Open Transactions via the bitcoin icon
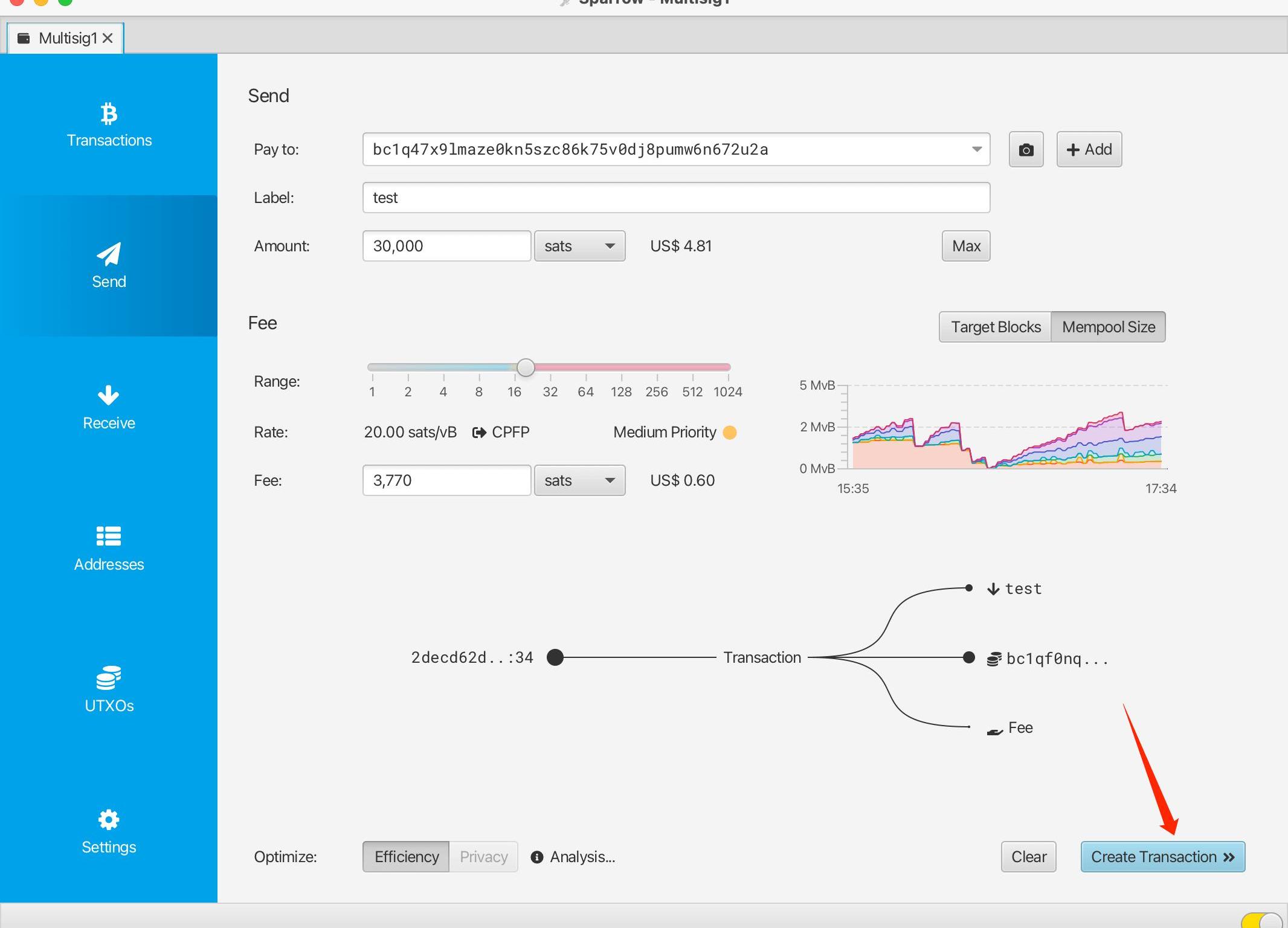The height and width of the screenshot is (928, 1288). [x=109, y=114]
